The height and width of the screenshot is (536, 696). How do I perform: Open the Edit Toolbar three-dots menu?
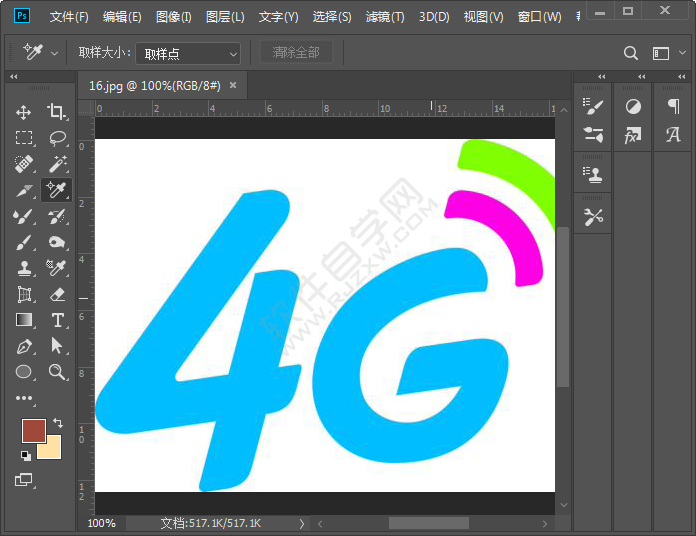click(x=24, y=398)
